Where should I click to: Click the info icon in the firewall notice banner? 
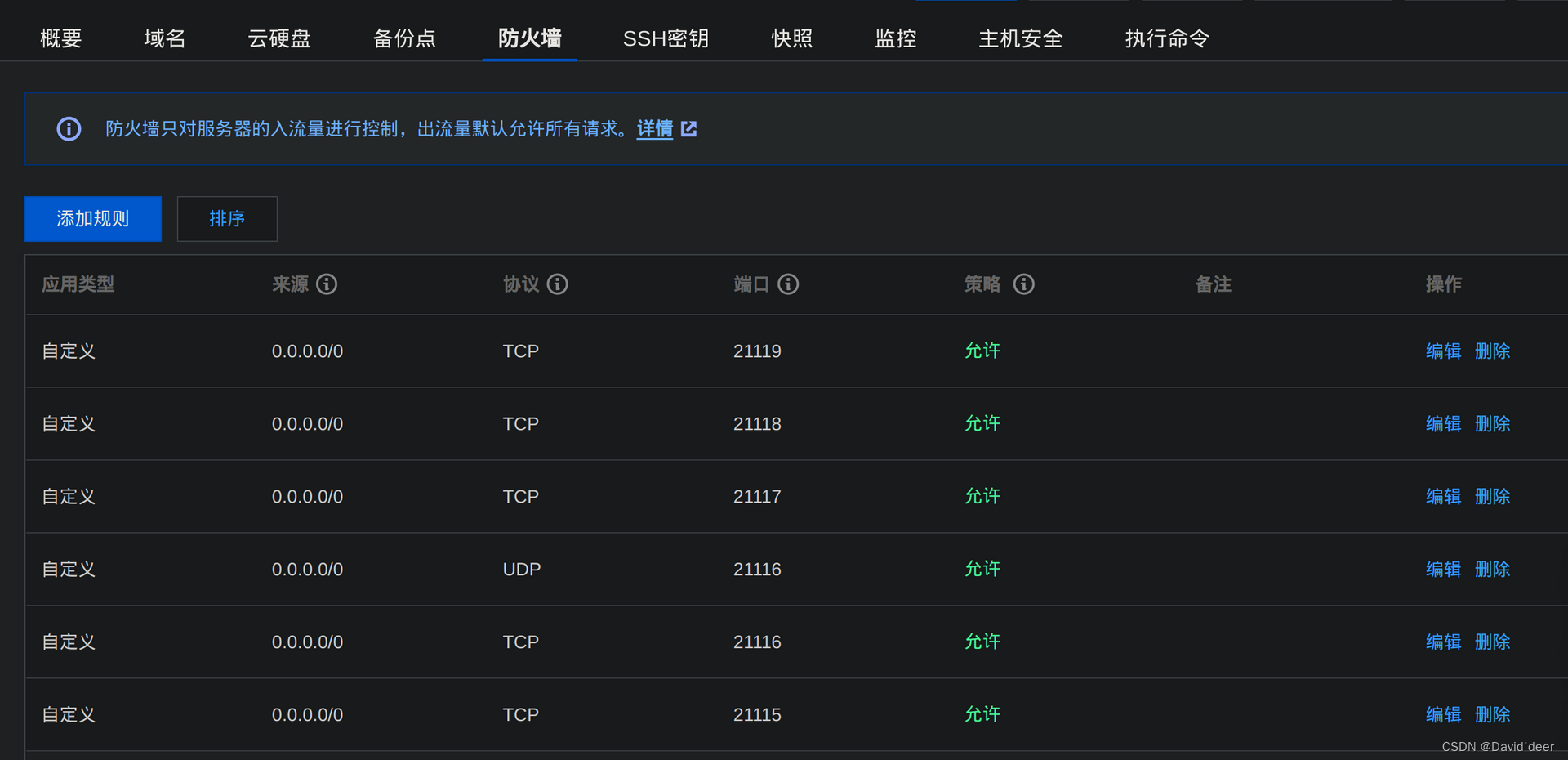tap(69, 129)
